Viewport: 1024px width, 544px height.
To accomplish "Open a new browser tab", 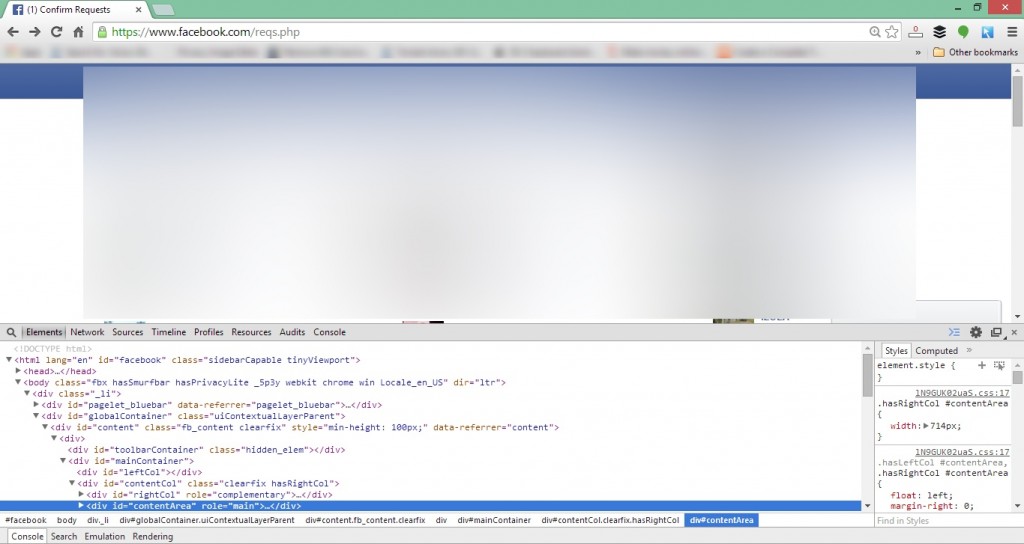I will [x=163, y=10].
